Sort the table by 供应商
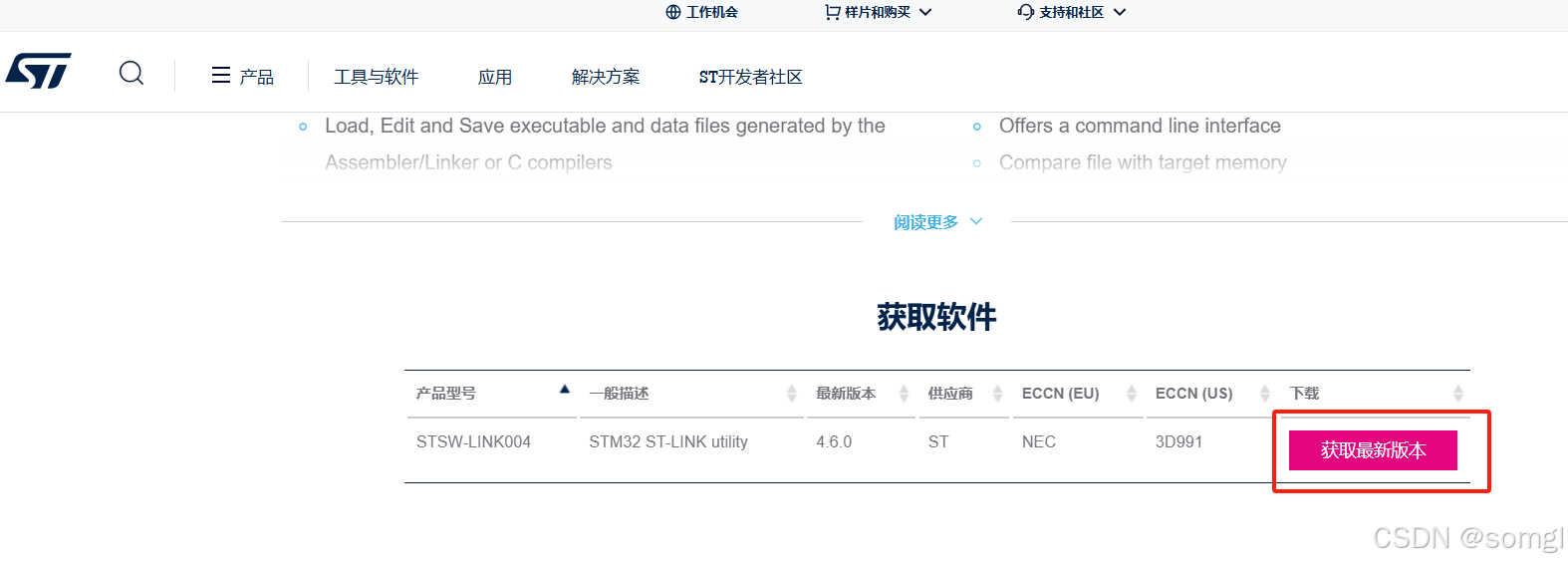This screenshot has height=565, width=1568. pos(964,394)
